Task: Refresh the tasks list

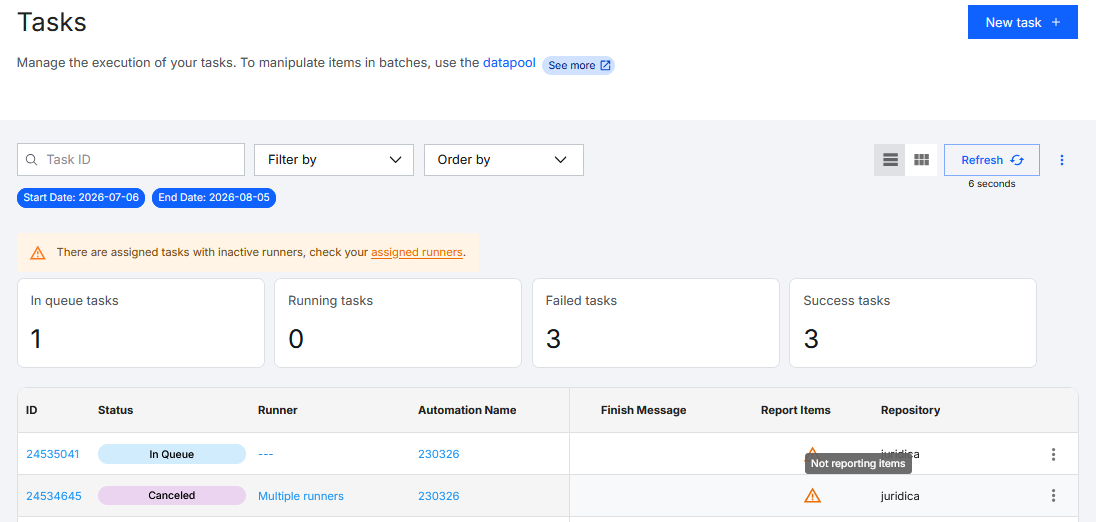Action: [x=992, y=160]
